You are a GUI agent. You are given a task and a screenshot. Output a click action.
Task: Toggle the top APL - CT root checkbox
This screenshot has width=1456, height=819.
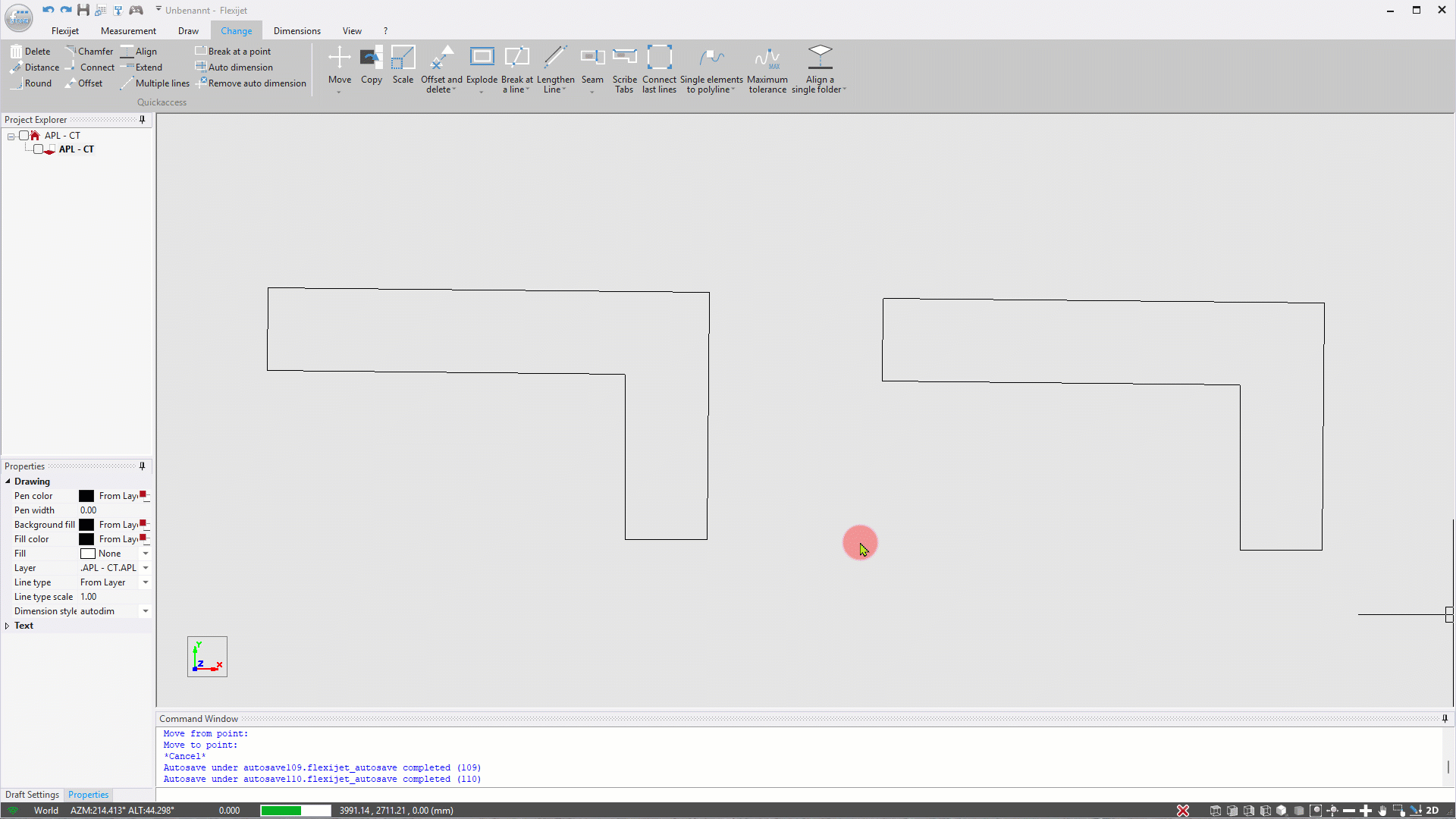coord(24,136)
